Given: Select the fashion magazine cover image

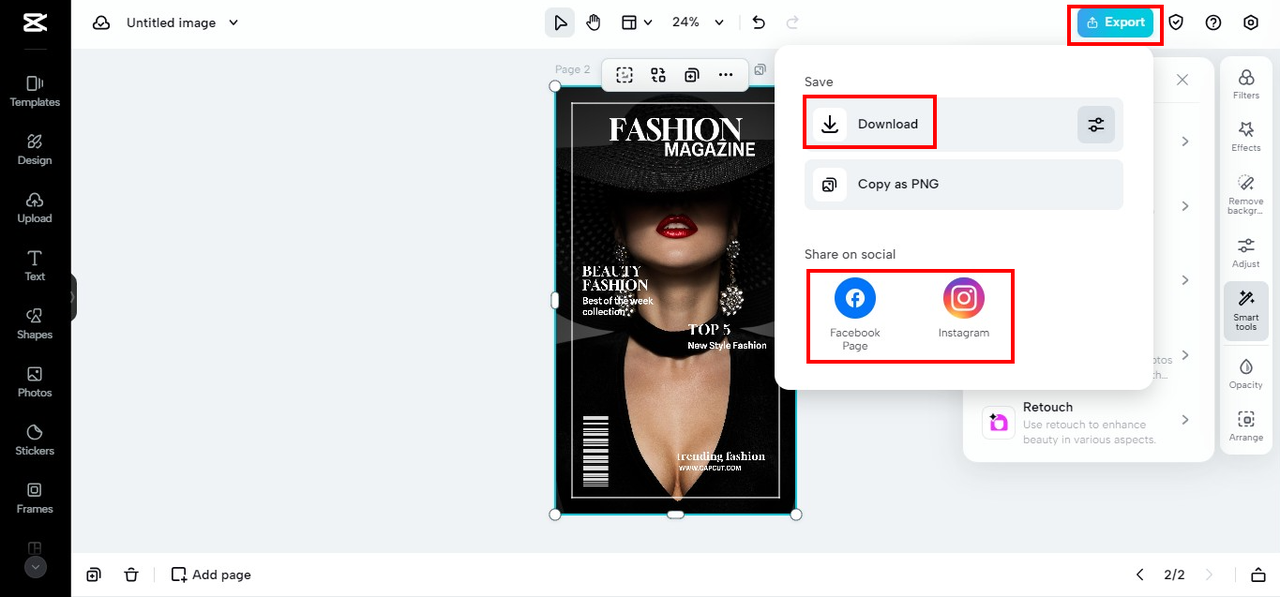Looking at the screenshot, I should [675, 300].
